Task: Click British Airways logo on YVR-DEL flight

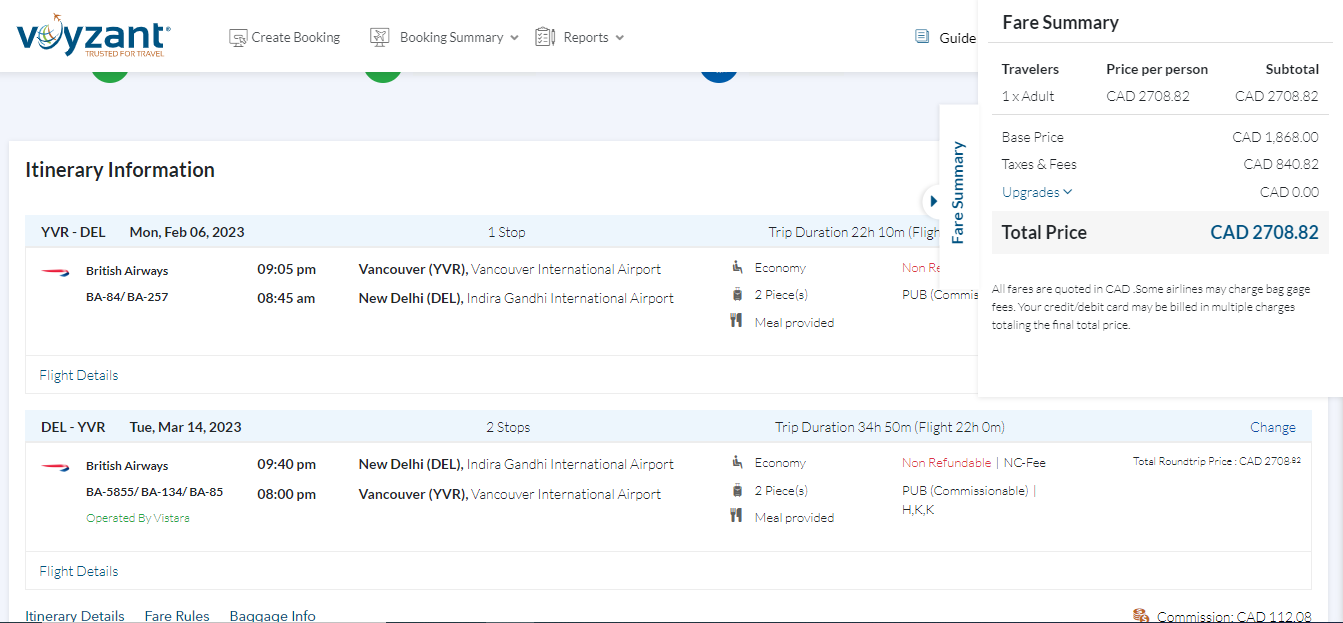Action: click(x=54, y=271)
